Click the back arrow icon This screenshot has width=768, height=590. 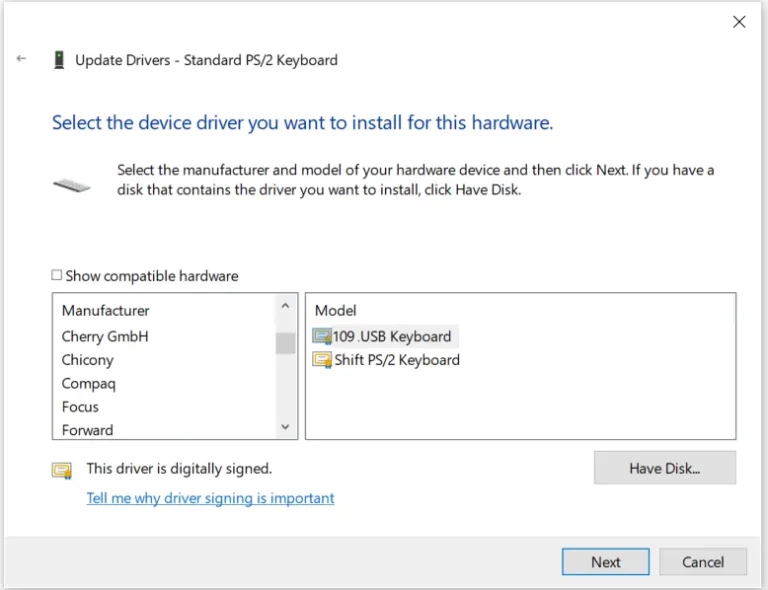tap(21, 59)
